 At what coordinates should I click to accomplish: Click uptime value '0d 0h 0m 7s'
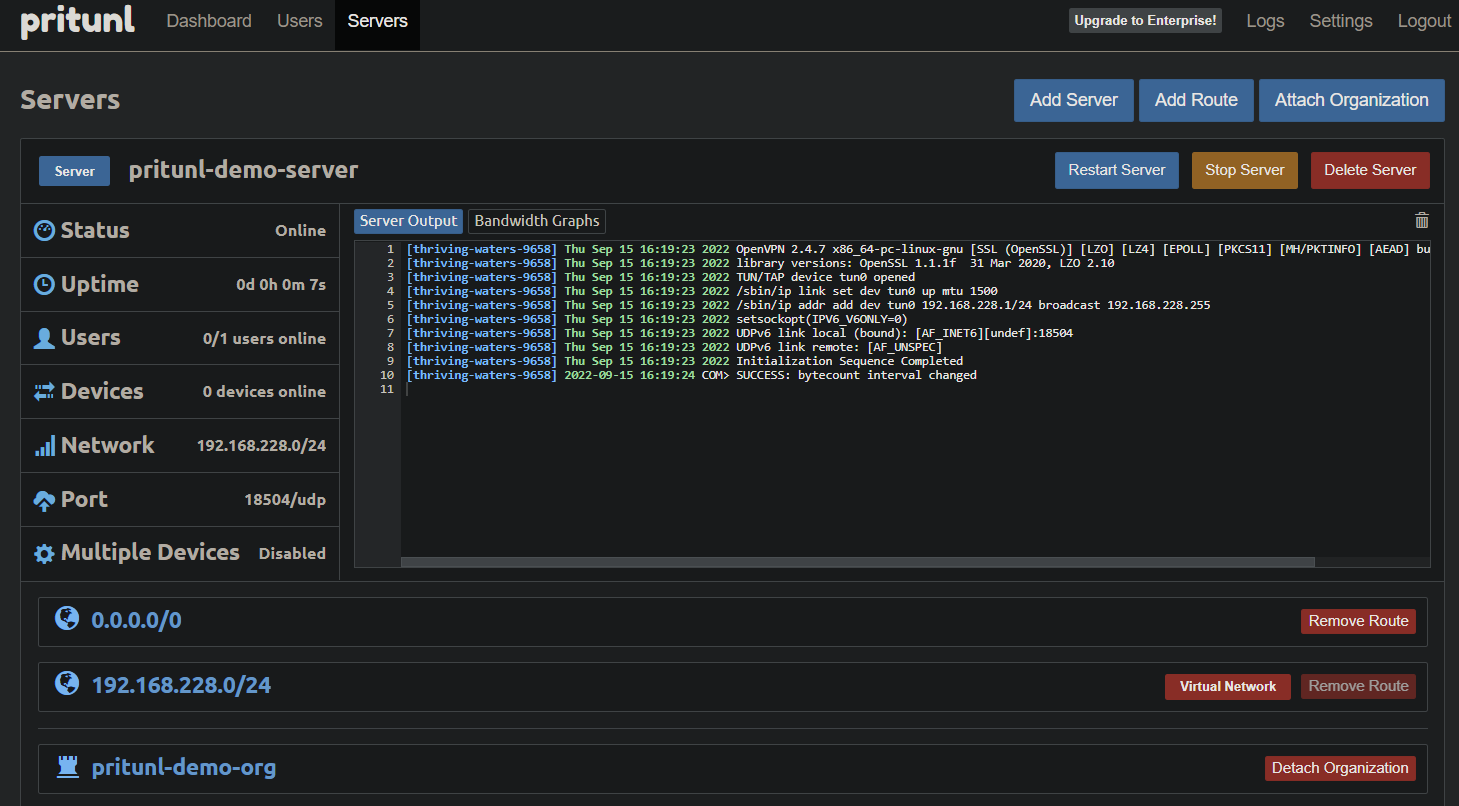click(281, 285)
